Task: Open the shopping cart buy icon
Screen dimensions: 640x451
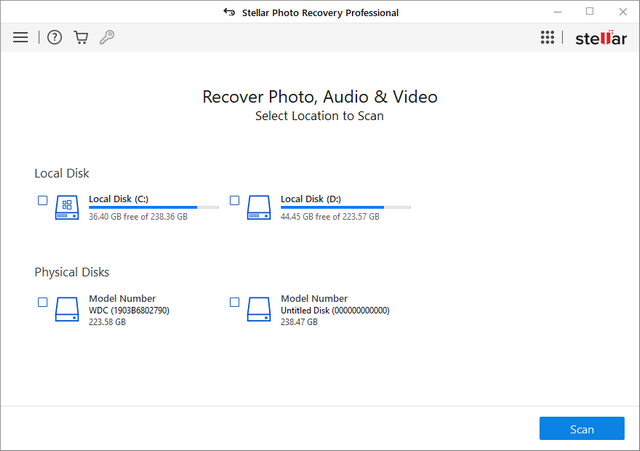Action: point(81,37)
